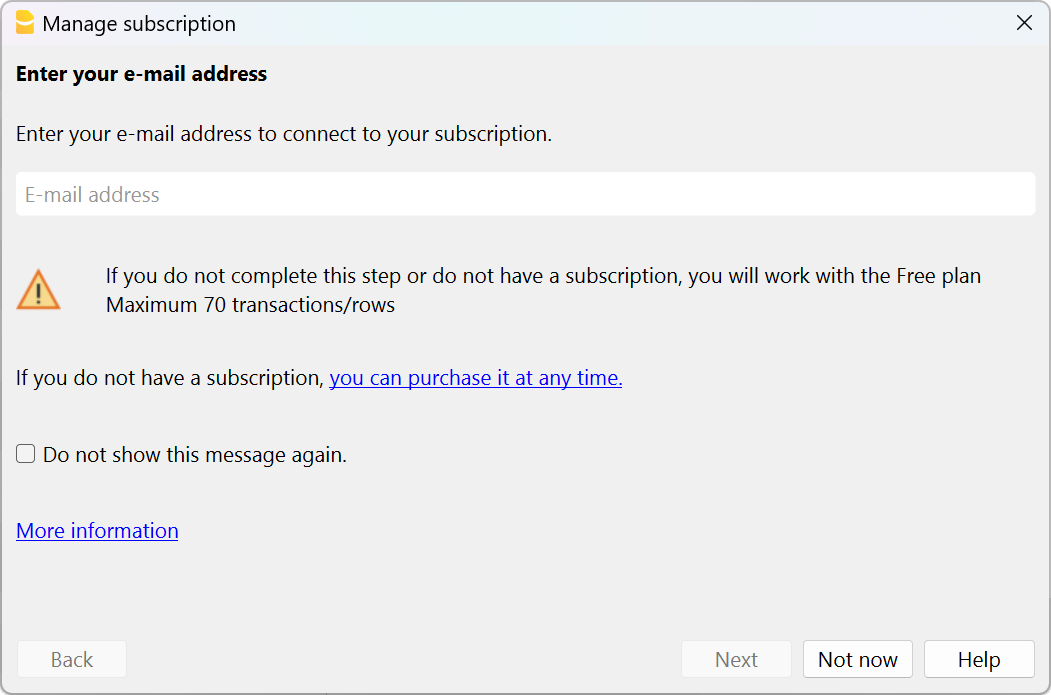Image resolution: width=1051 pixels, height=695 pixels.
Task: Click inside the E-mail address input field
Action: [x=525, y=194]
